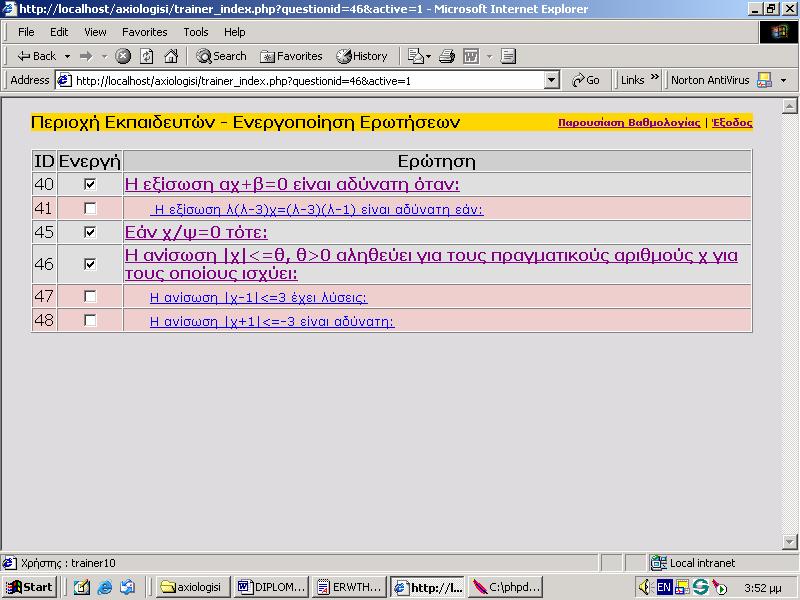
Task: Click the Norton AntiVirus toolbar icon
Action: pos(764,80)
